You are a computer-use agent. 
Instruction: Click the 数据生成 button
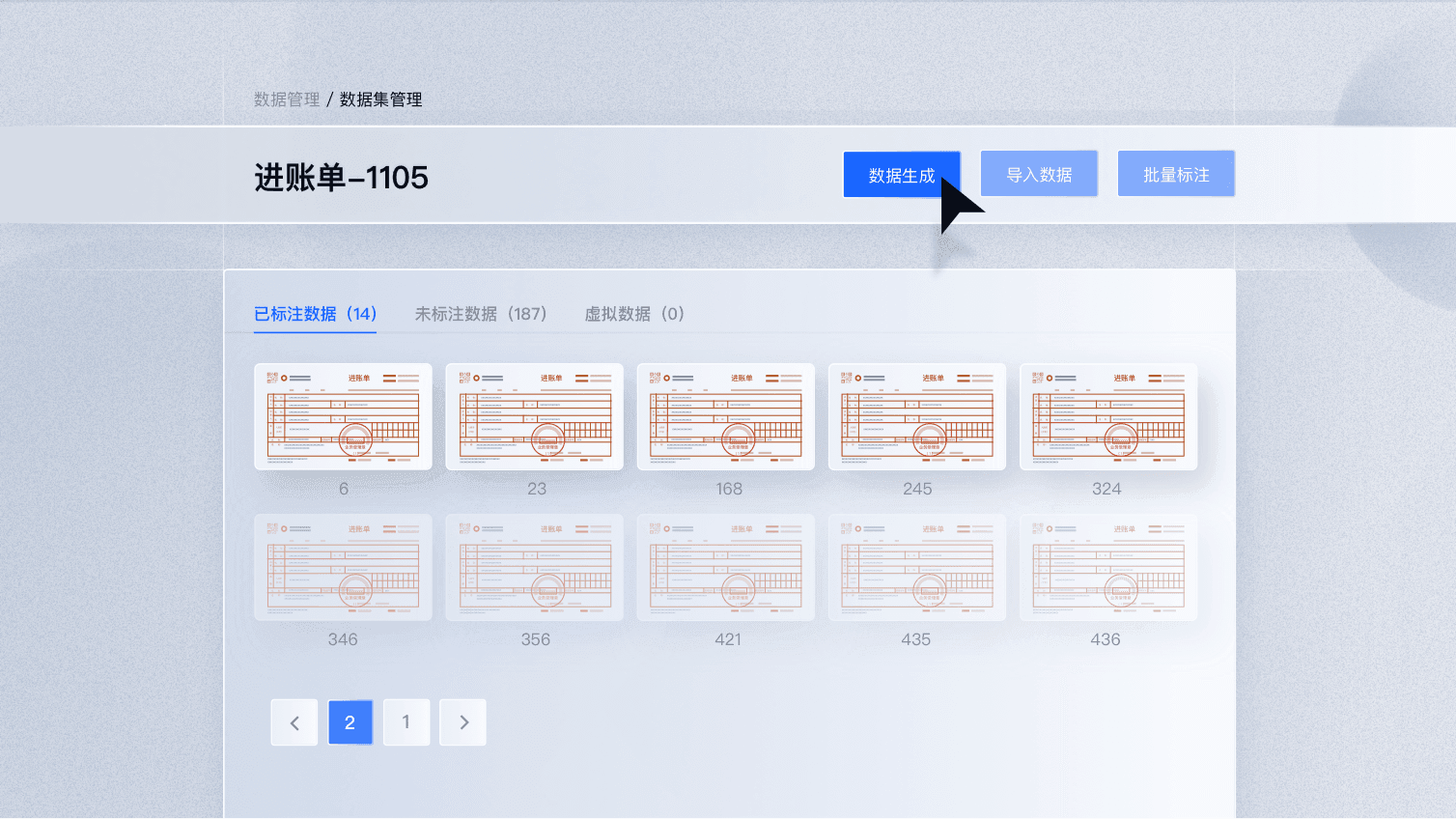click(900, 175)
